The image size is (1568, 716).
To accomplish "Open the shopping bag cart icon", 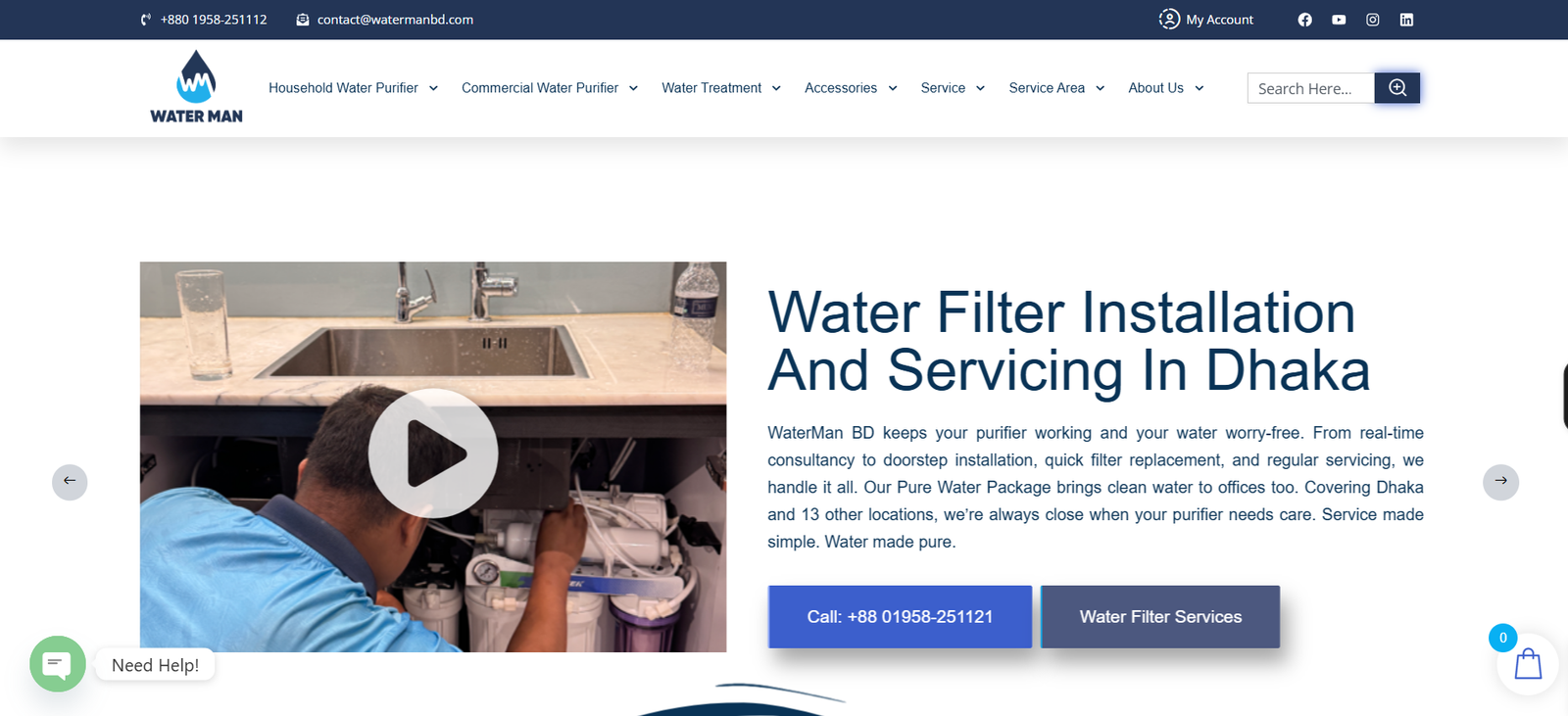I will [1528, 665].
